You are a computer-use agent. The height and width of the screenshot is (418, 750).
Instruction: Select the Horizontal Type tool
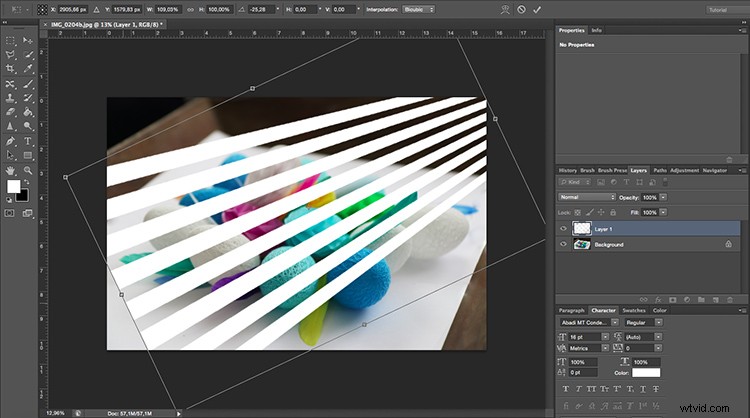(28, 142)
